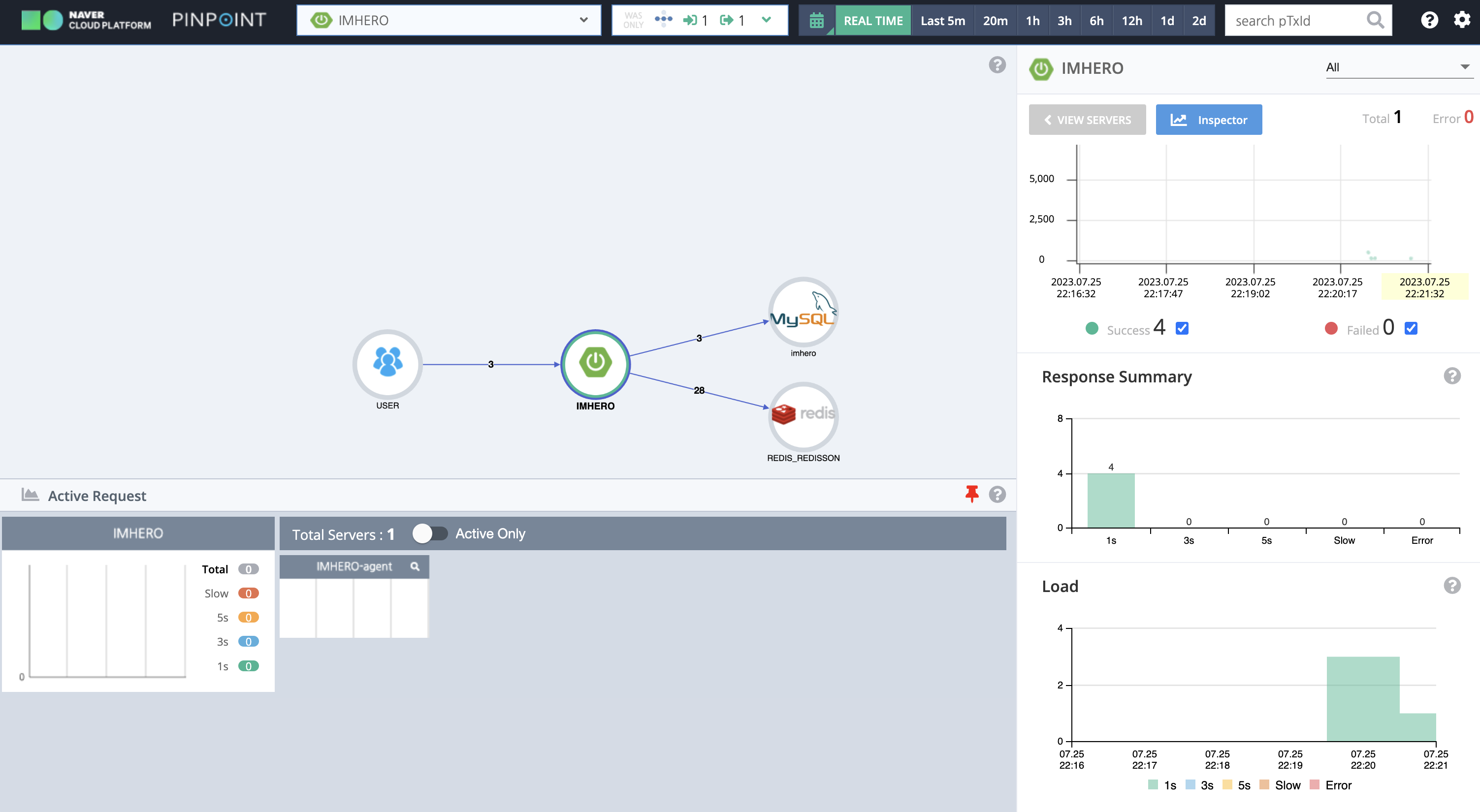
Task: Click the Inspector button
Action: [1208, 120]
